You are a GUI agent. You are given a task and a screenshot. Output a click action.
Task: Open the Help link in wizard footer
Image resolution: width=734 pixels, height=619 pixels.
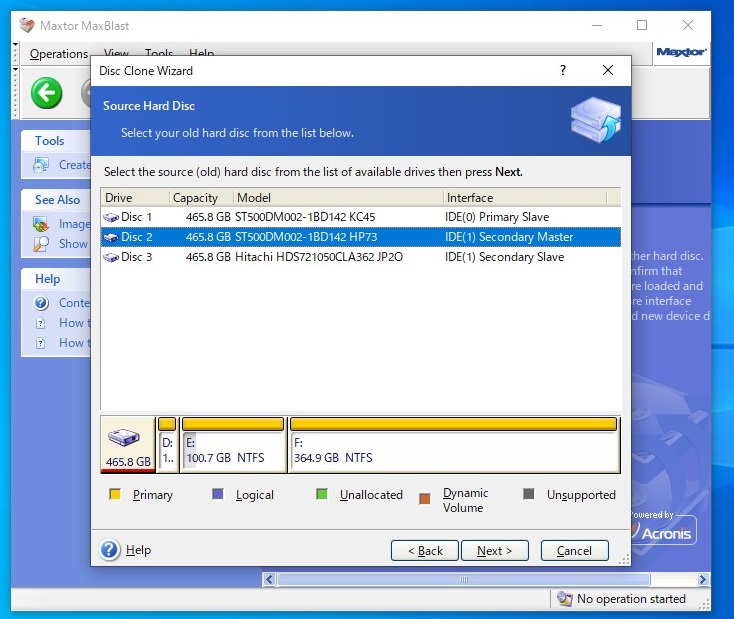pos(139,550)
